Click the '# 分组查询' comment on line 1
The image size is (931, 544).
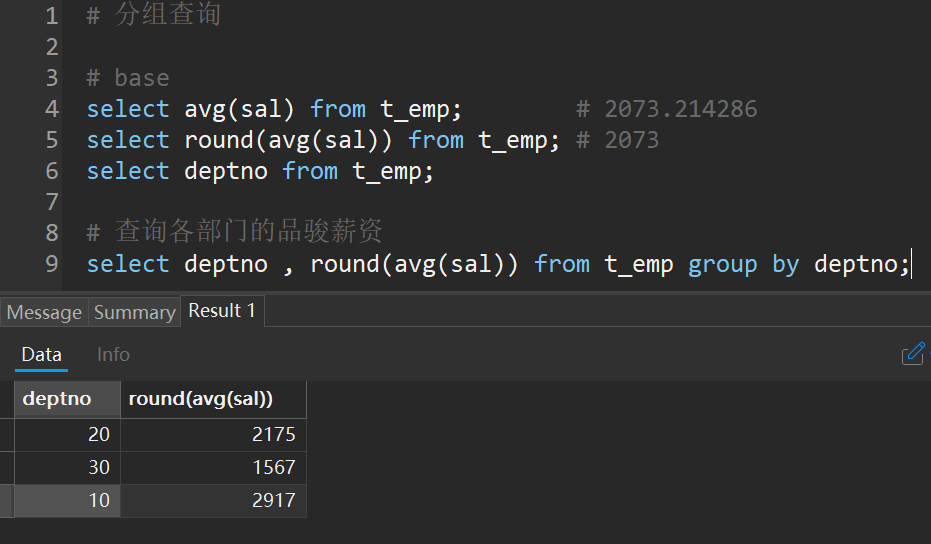click(x=153, y=15)
